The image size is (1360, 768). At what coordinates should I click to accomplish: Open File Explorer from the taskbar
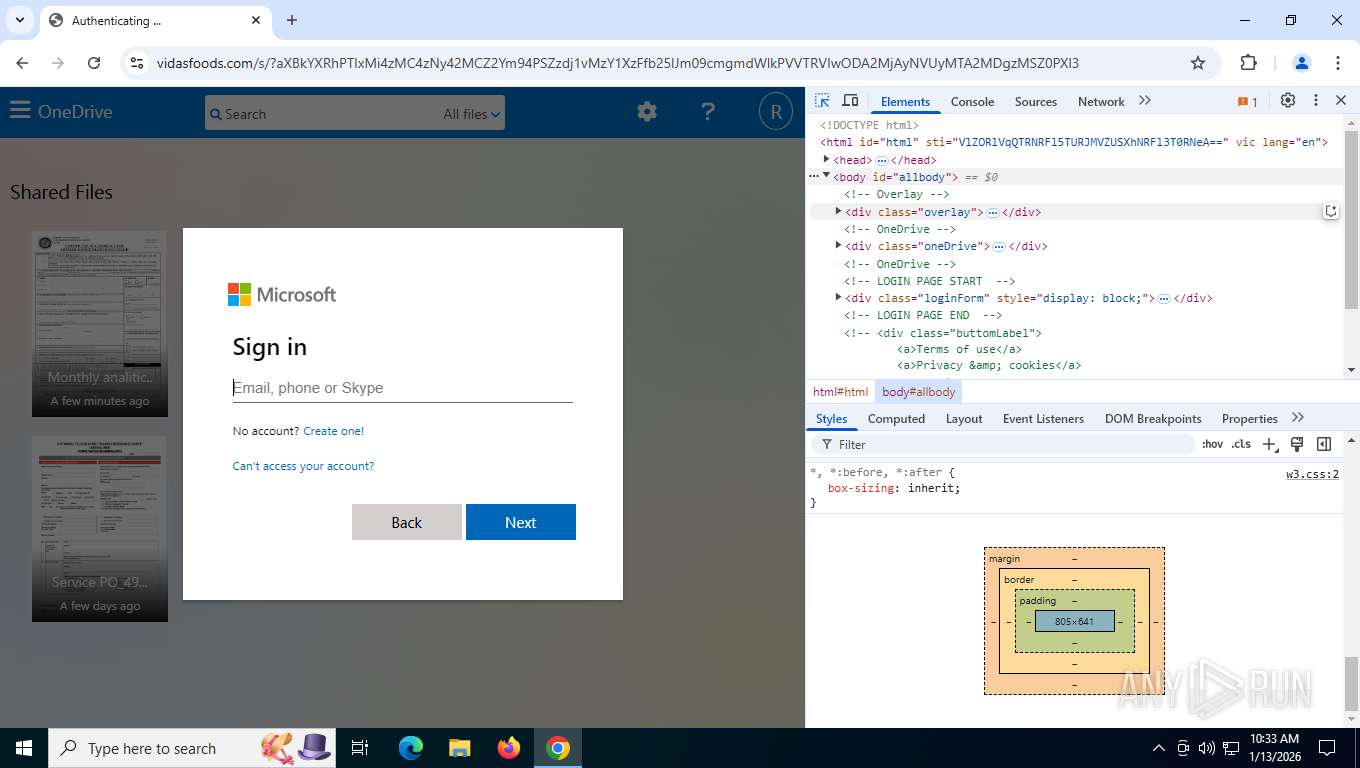point(459,748)
